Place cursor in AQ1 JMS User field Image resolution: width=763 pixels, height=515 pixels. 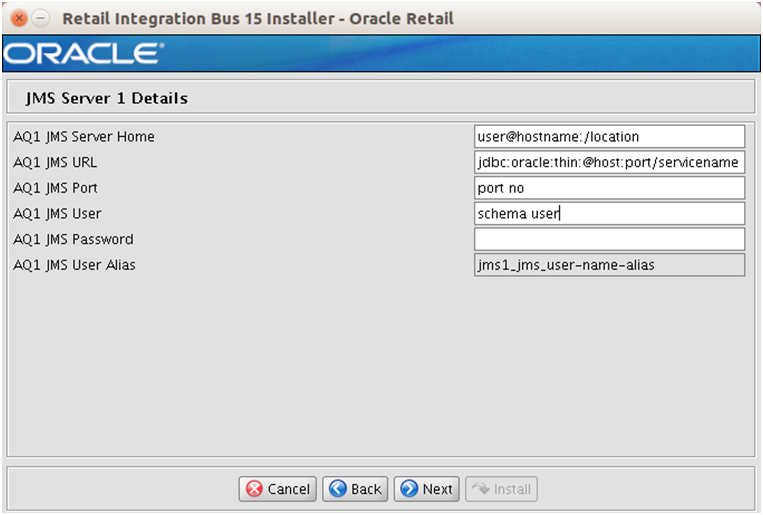(x=609, y=214)
